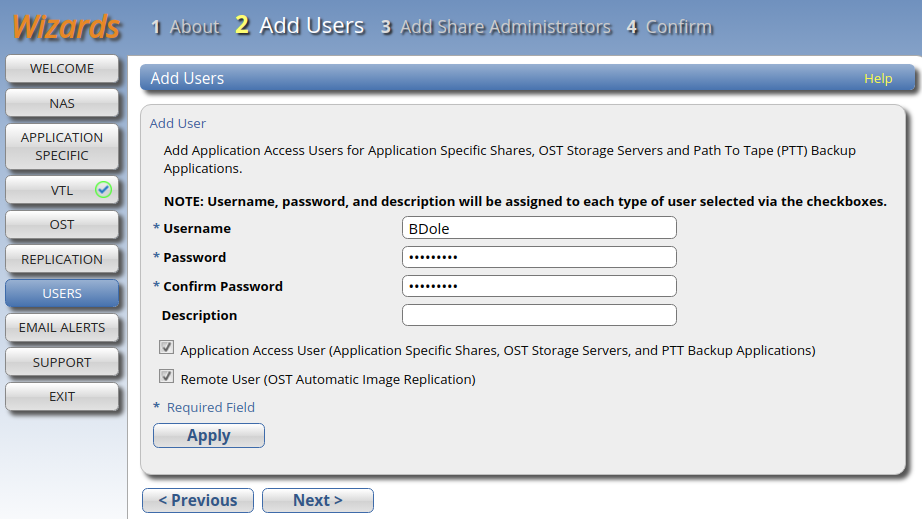The height and width of the screenshot is (519, 922).
Task: Open EMAIL ALERTS wizard
Action: [x=62, y=327]
